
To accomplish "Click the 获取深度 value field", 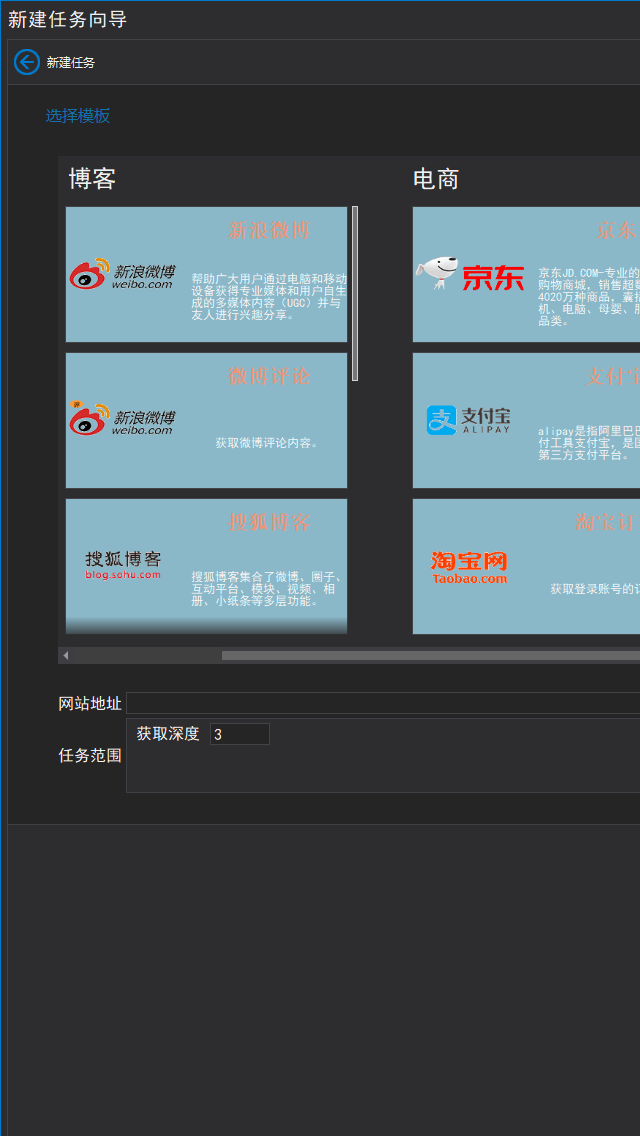I will [x=239, y=734].
